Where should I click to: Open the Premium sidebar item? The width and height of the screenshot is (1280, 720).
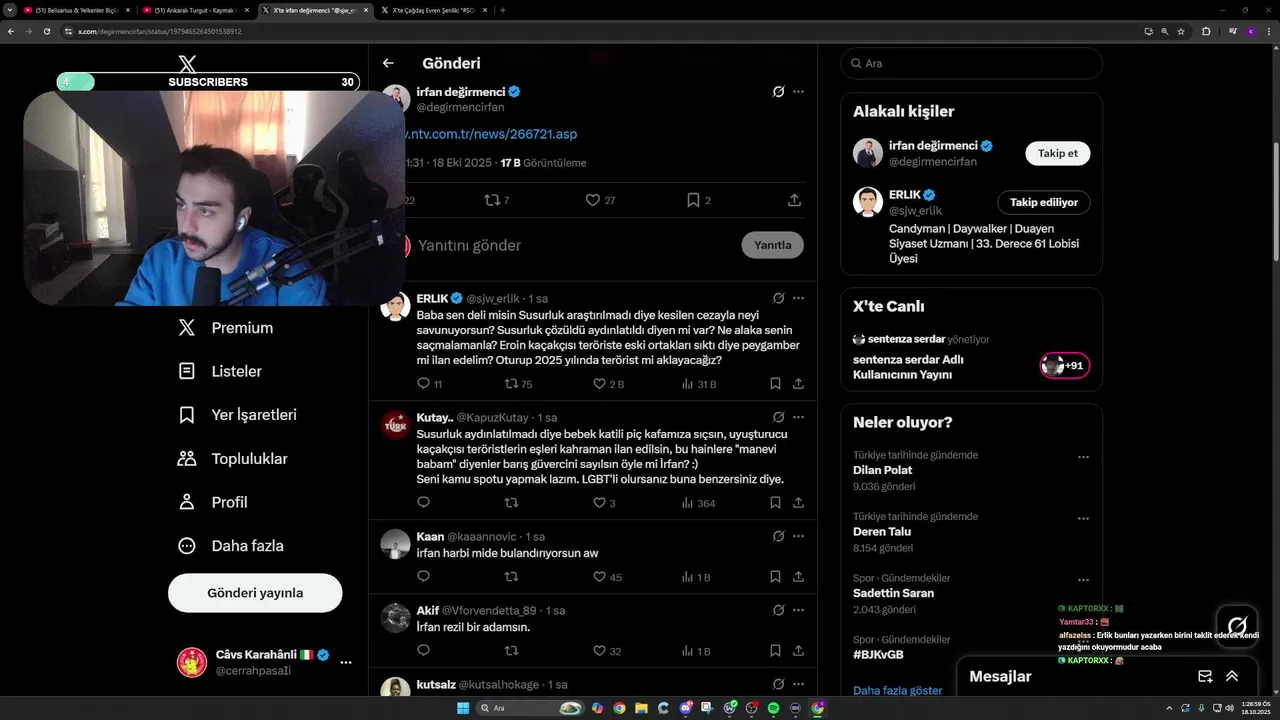tap(226, 328)
